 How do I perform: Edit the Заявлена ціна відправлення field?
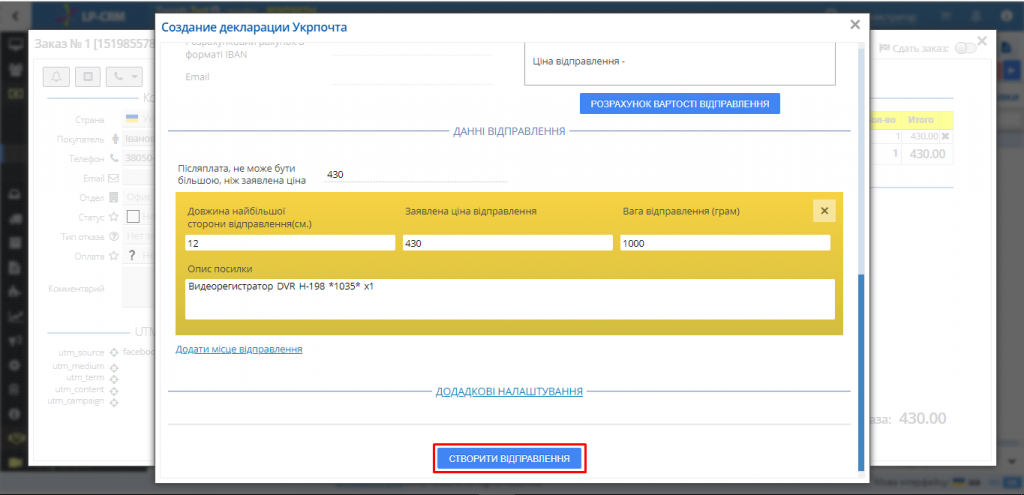pos(507,243)
